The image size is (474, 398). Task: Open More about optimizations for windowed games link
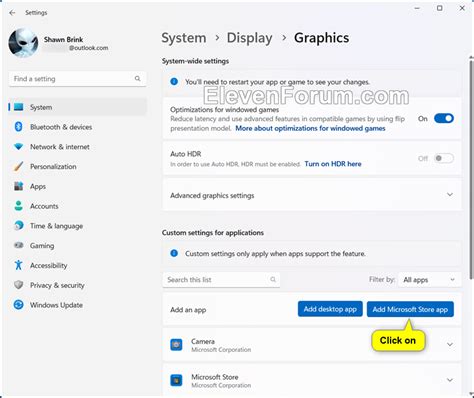tap(310, 128)
